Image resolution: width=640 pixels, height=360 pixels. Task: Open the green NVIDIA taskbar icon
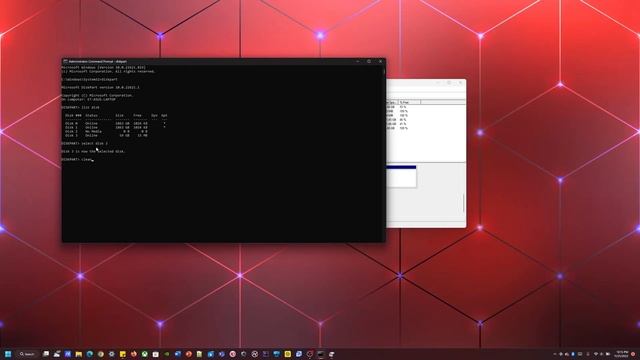[167, 354]
